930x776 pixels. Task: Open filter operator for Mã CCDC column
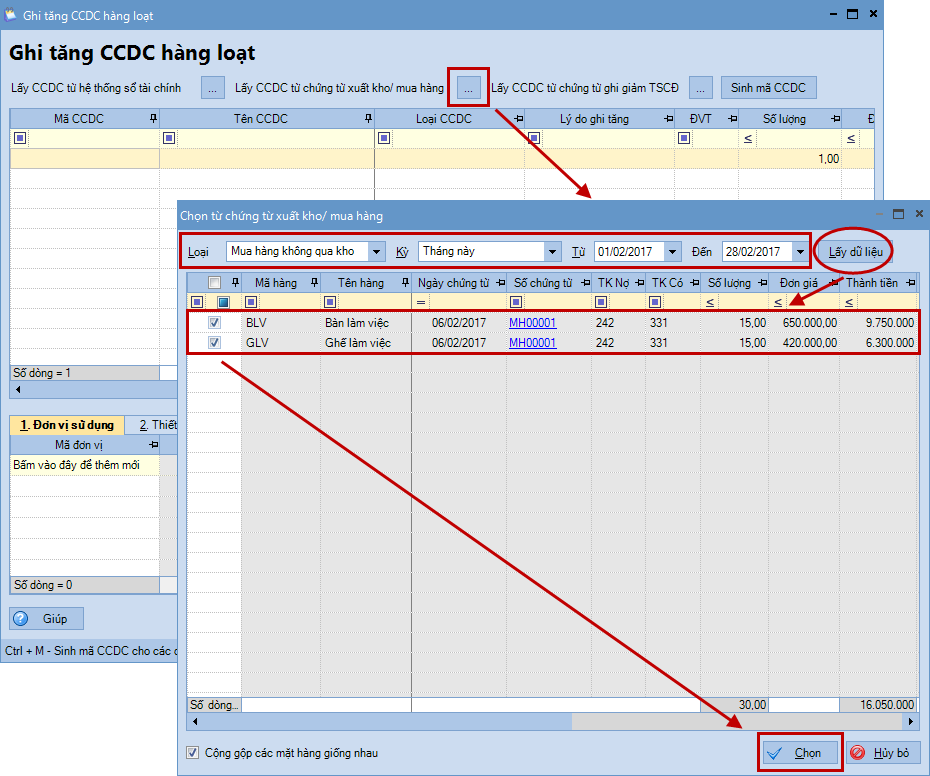pos(20,138)
